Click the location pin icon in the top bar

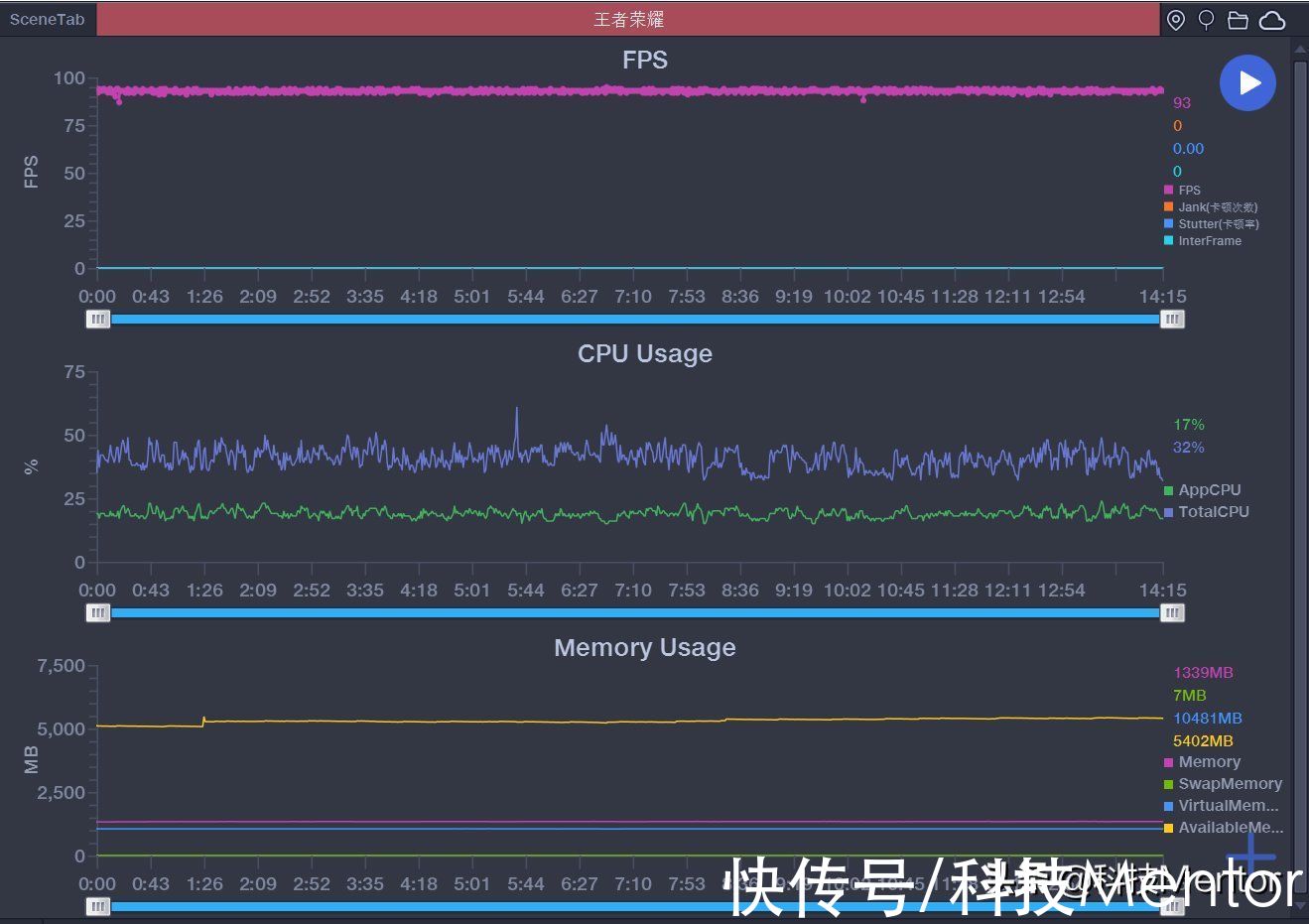click(1176, 20)
